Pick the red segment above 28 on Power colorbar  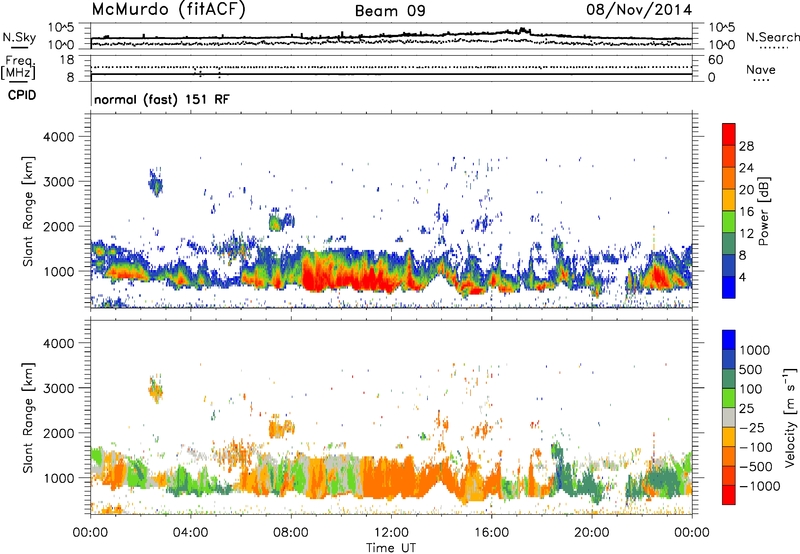(729, 135)
